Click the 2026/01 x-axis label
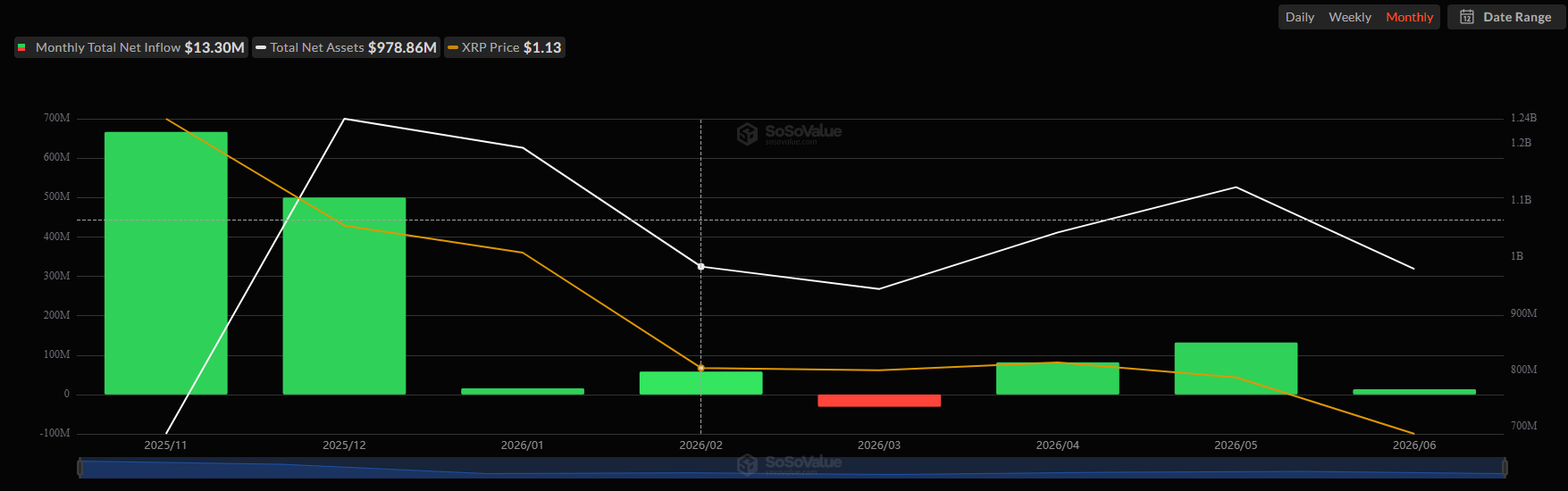 point(523,445)
